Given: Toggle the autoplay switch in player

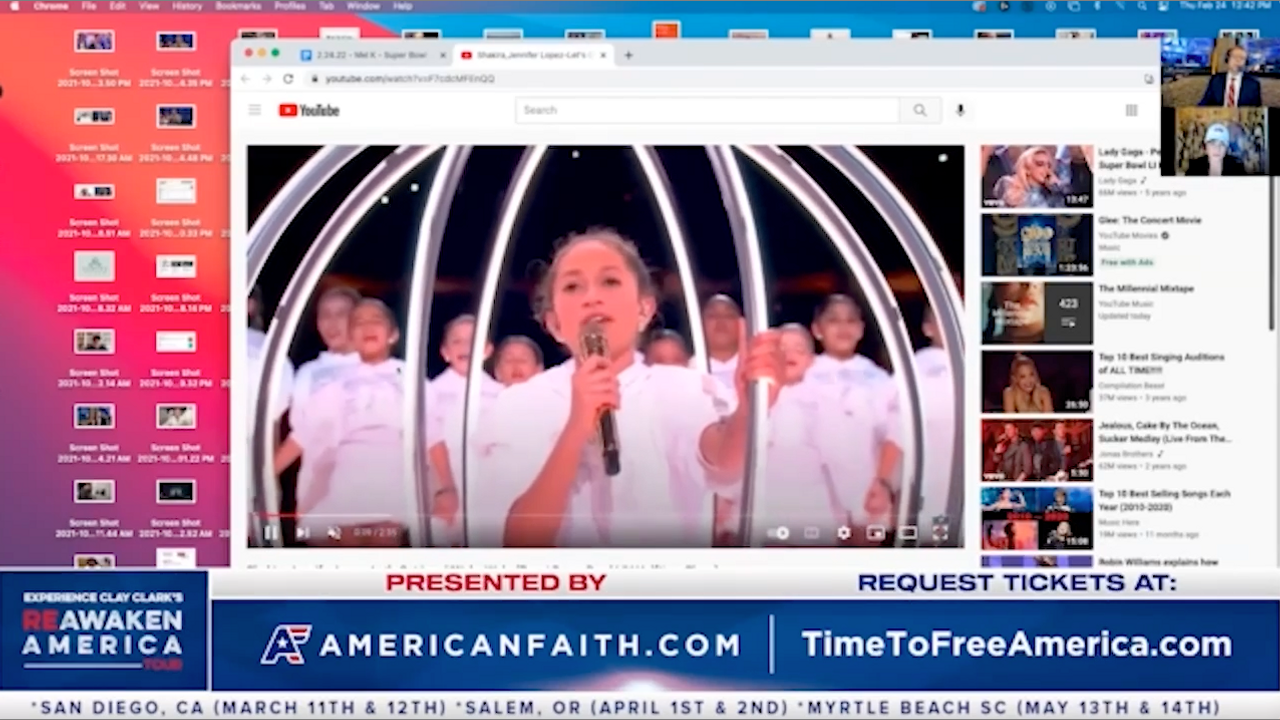Looking at the screenshot, I should 779,533.
